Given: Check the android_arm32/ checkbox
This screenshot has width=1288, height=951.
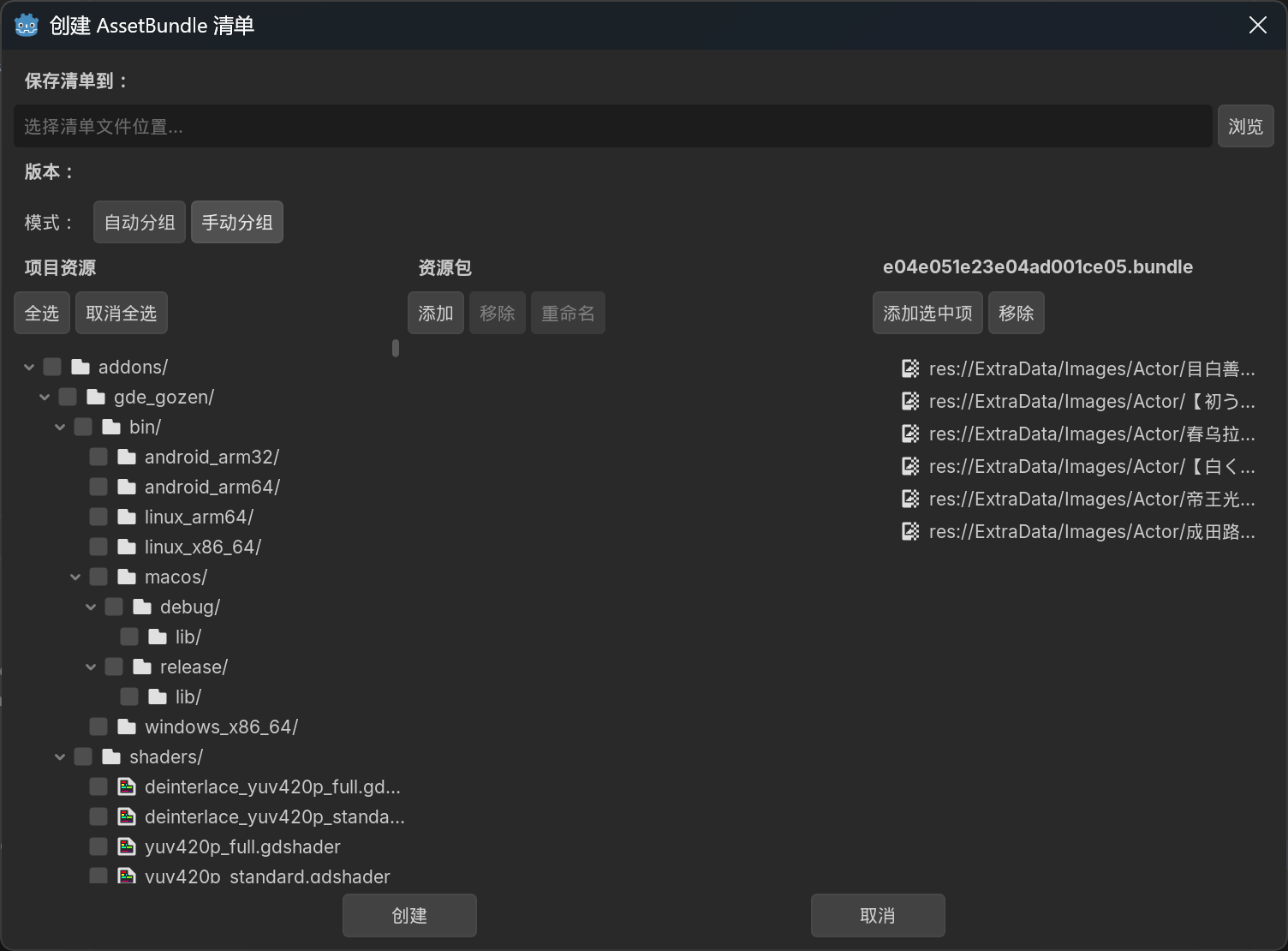Looking at the screenshot, I should [x=98, y=458].
